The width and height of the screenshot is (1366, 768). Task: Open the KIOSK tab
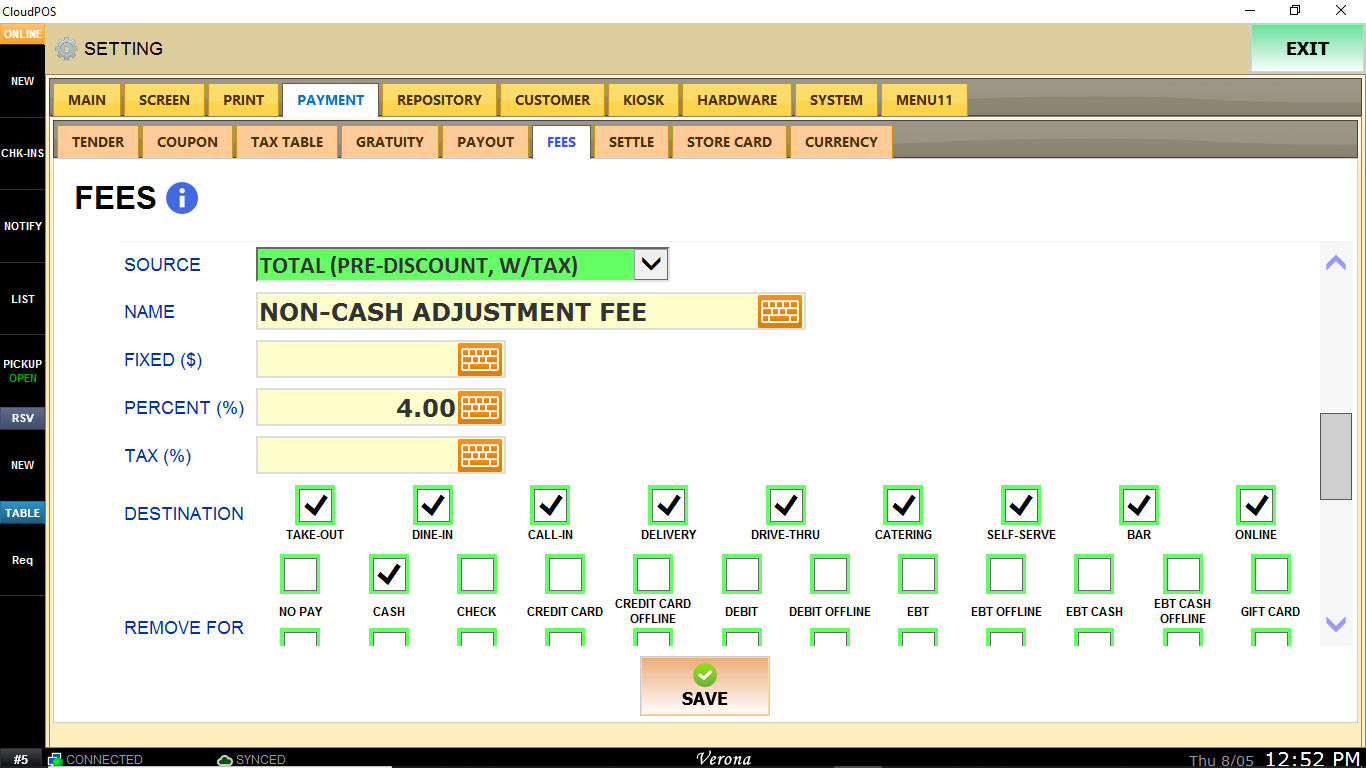tap(643, 100)
